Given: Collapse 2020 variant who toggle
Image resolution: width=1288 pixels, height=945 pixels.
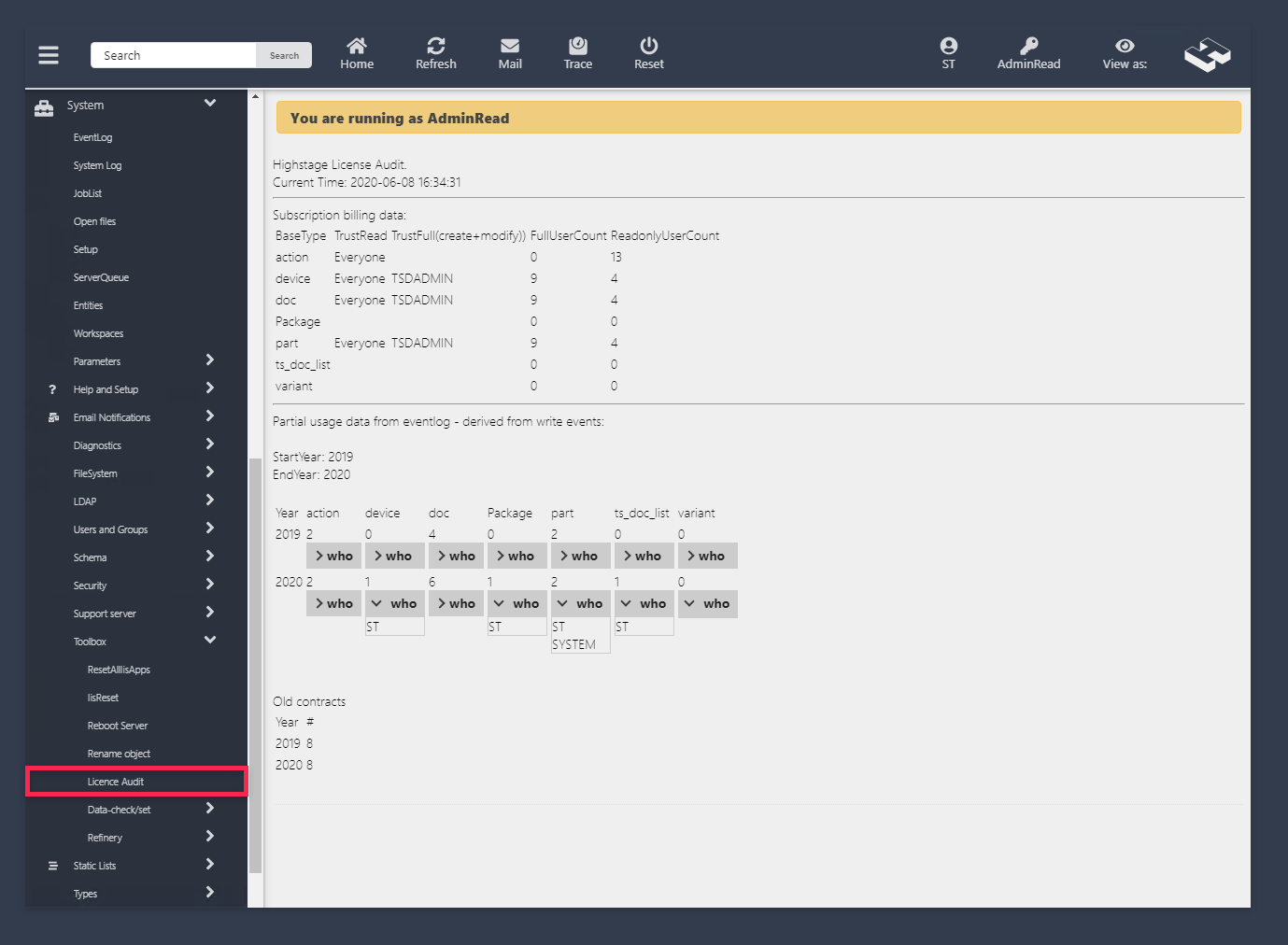Looking at the screenshot, I should (x=707, y=603).
